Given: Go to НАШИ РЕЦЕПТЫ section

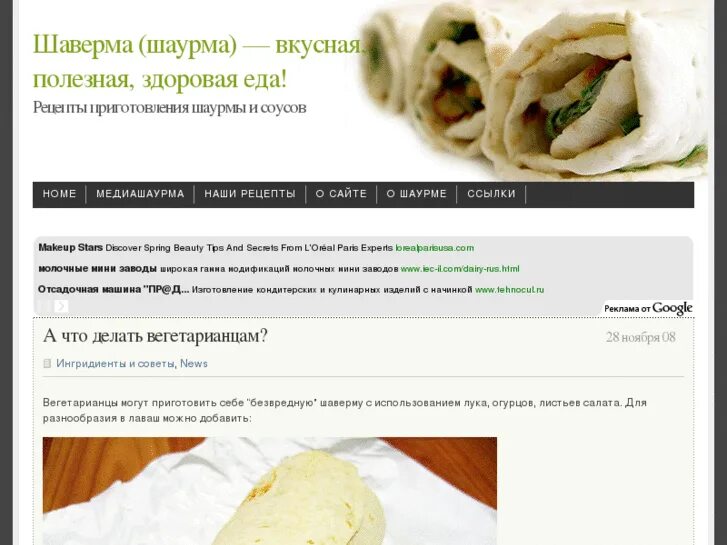Looking at the screenshot, I should 250,194.
